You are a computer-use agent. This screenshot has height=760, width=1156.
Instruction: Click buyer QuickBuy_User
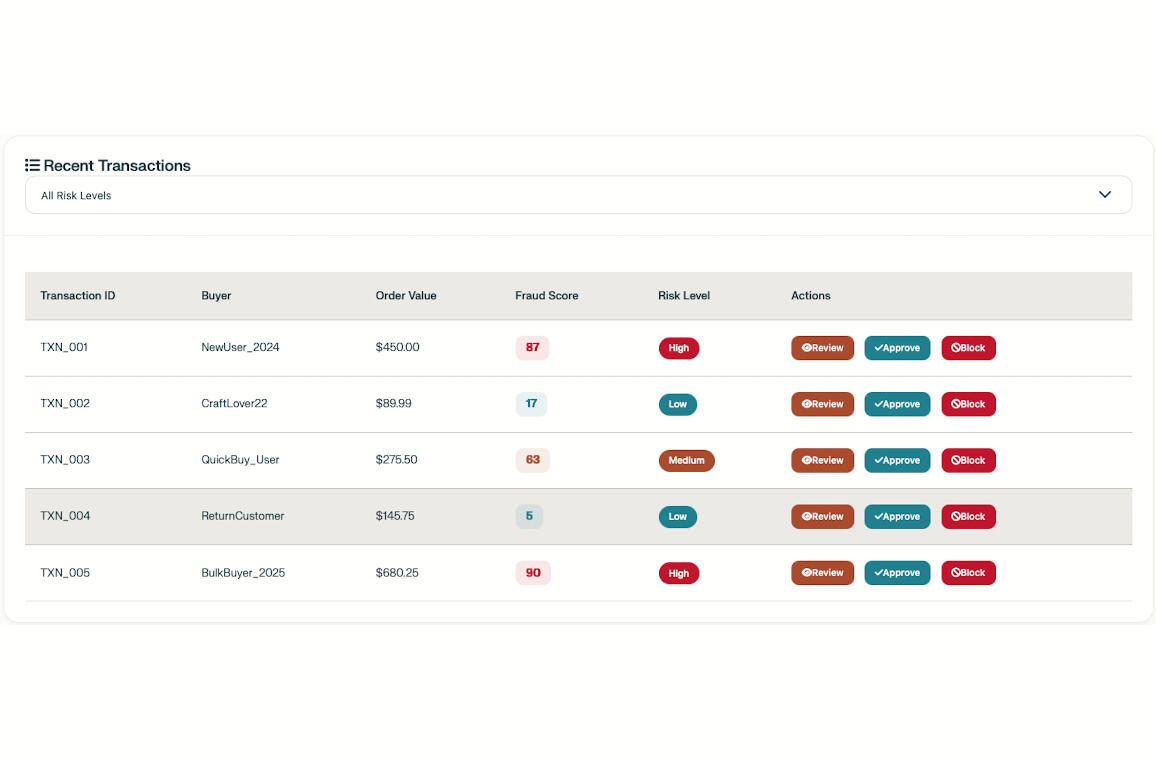[240, 460]
